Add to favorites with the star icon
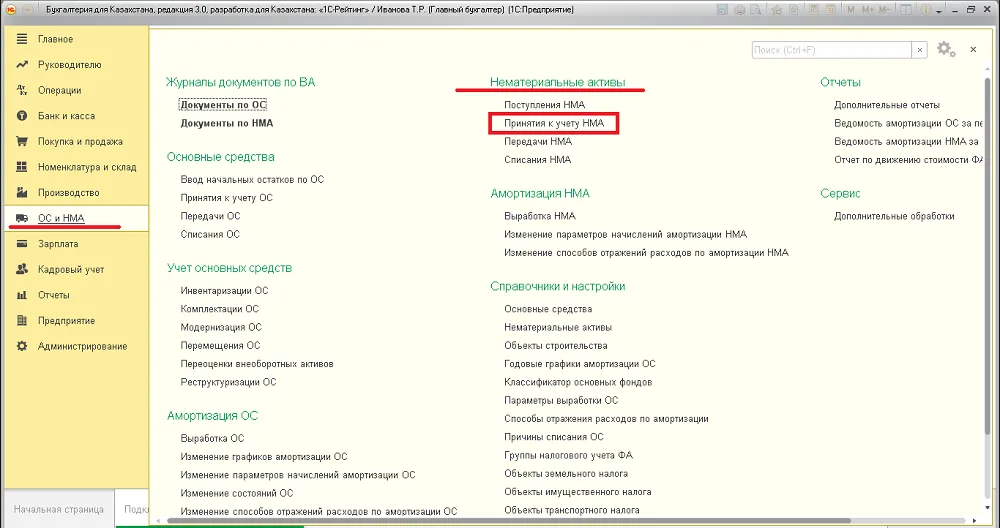This screenshot has height=528, width=1000. 777,10
